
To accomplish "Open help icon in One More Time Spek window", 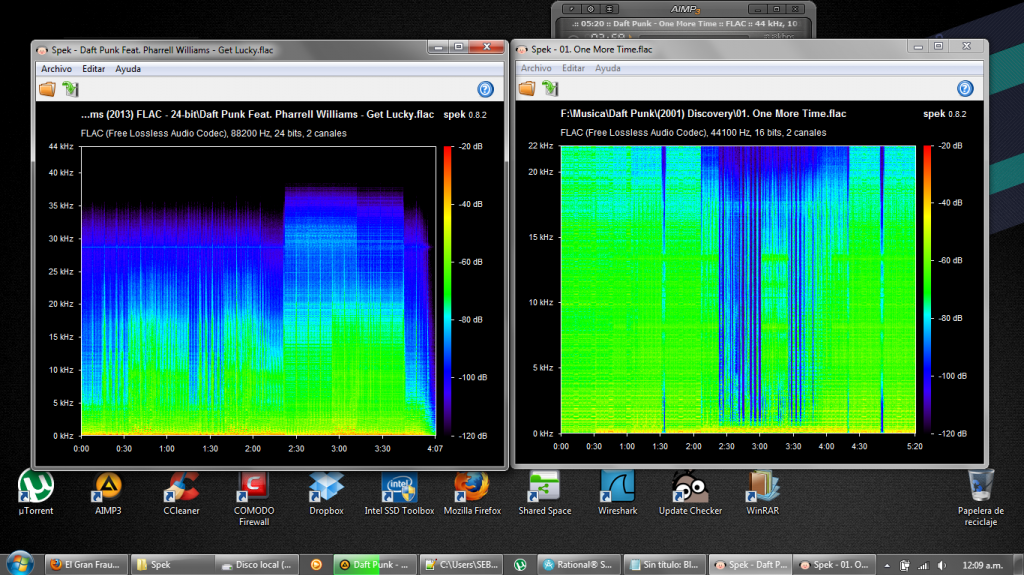I will (965, 88).
